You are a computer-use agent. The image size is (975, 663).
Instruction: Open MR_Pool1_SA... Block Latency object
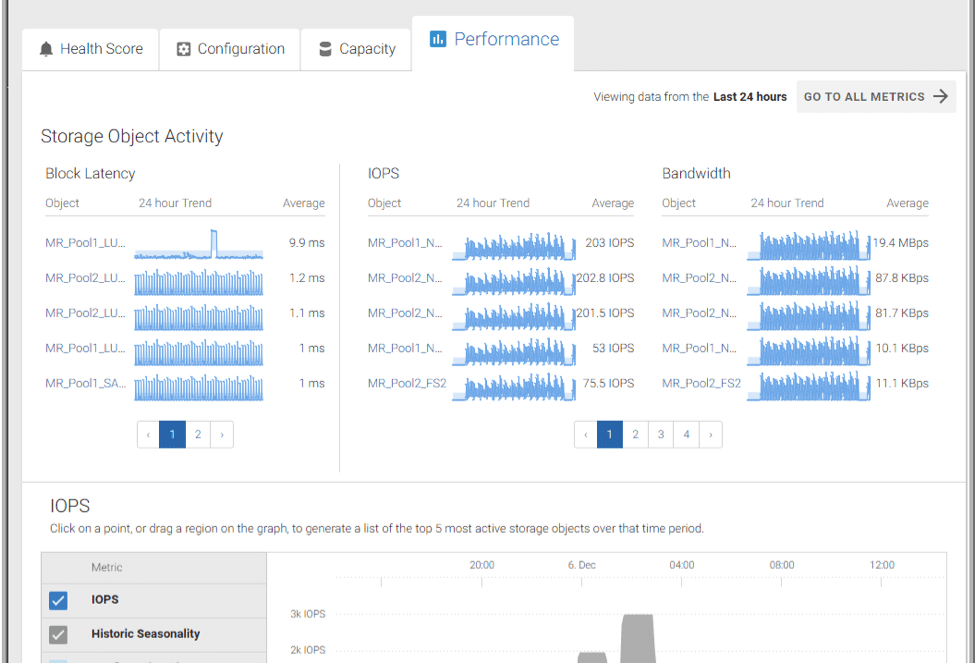coord(85,383)
